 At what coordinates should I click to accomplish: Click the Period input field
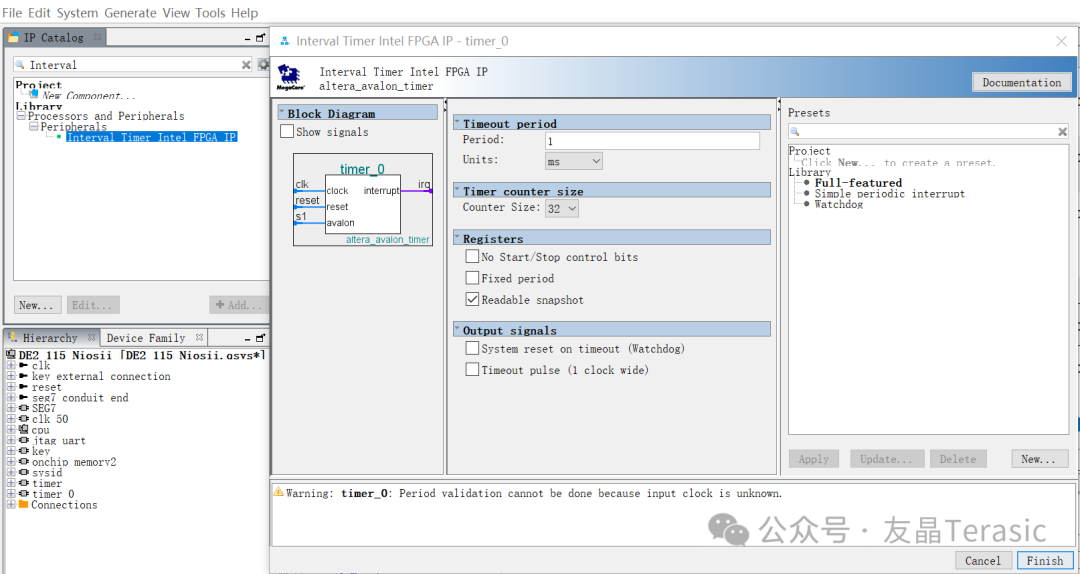(652, 141)
